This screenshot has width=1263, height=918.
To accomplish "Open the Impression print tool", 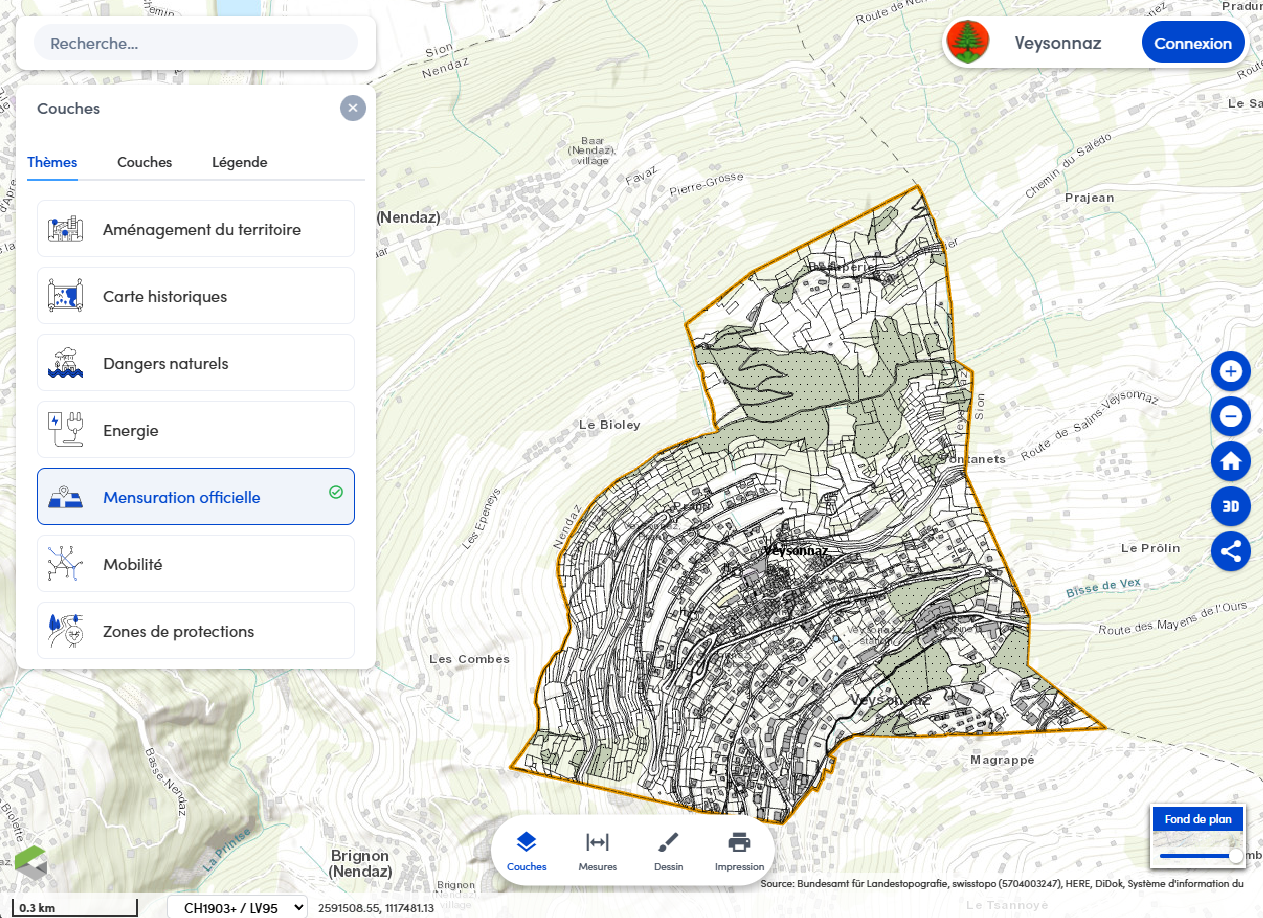I will [x=739, y=850].
